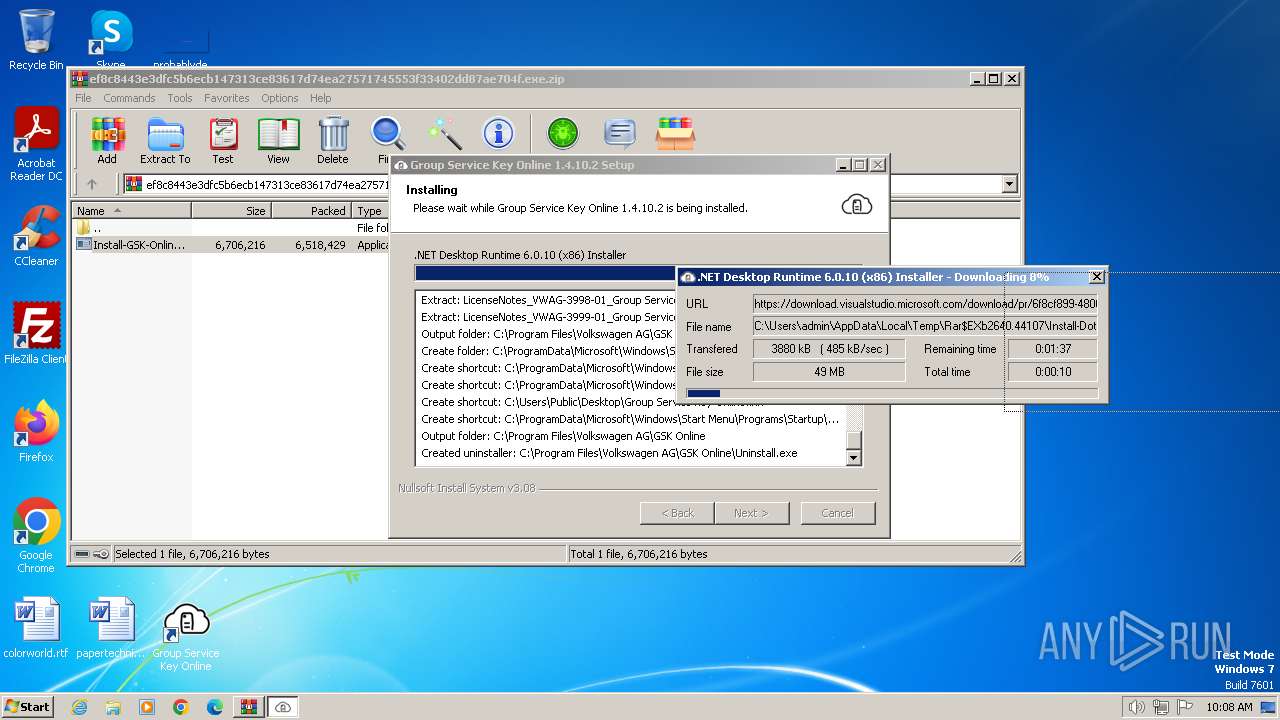
Task: Open Firefox desktop icon
Action: 36,431
